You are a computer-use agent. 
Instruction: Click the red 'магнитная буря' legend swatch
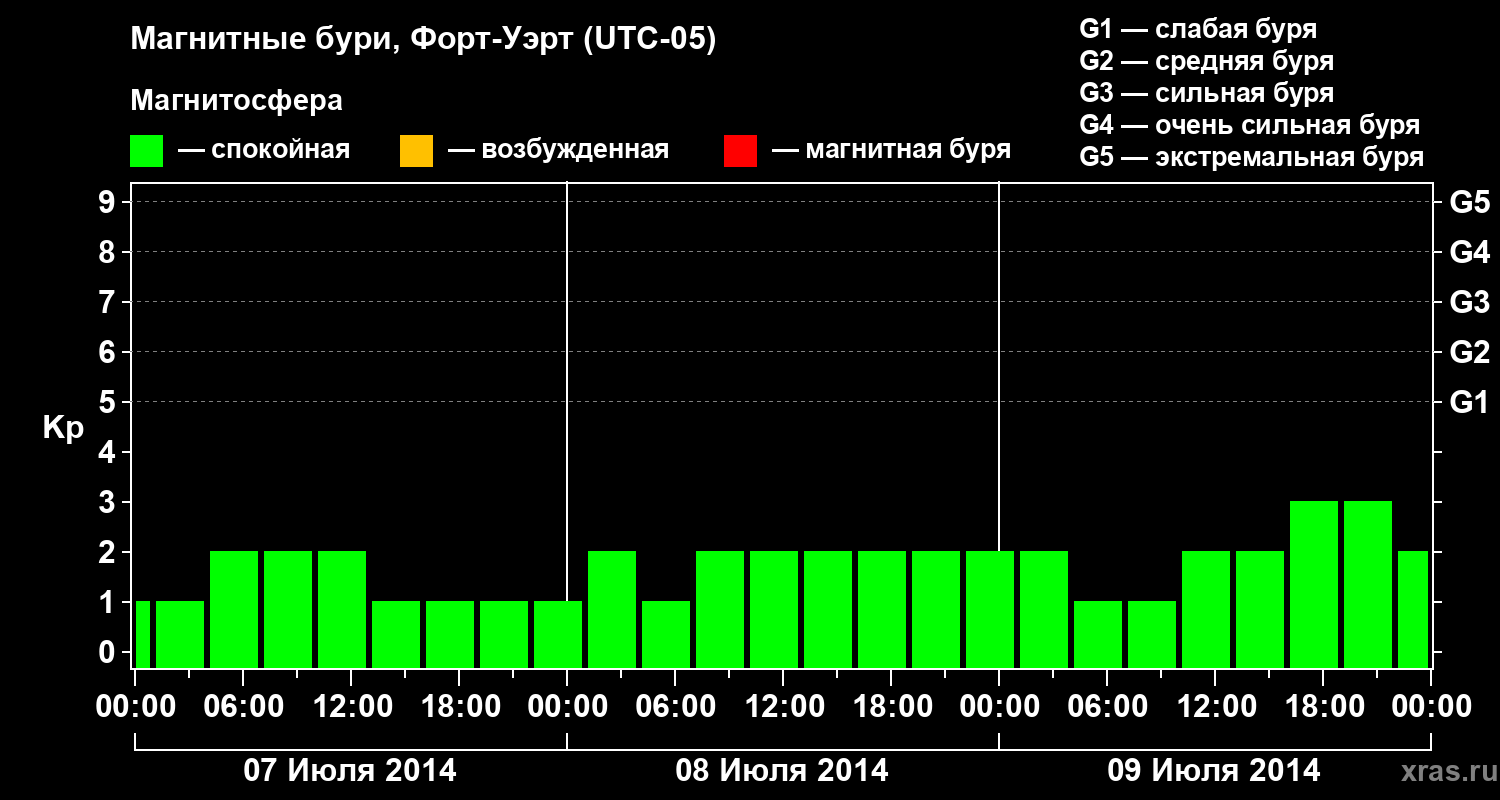740,151
